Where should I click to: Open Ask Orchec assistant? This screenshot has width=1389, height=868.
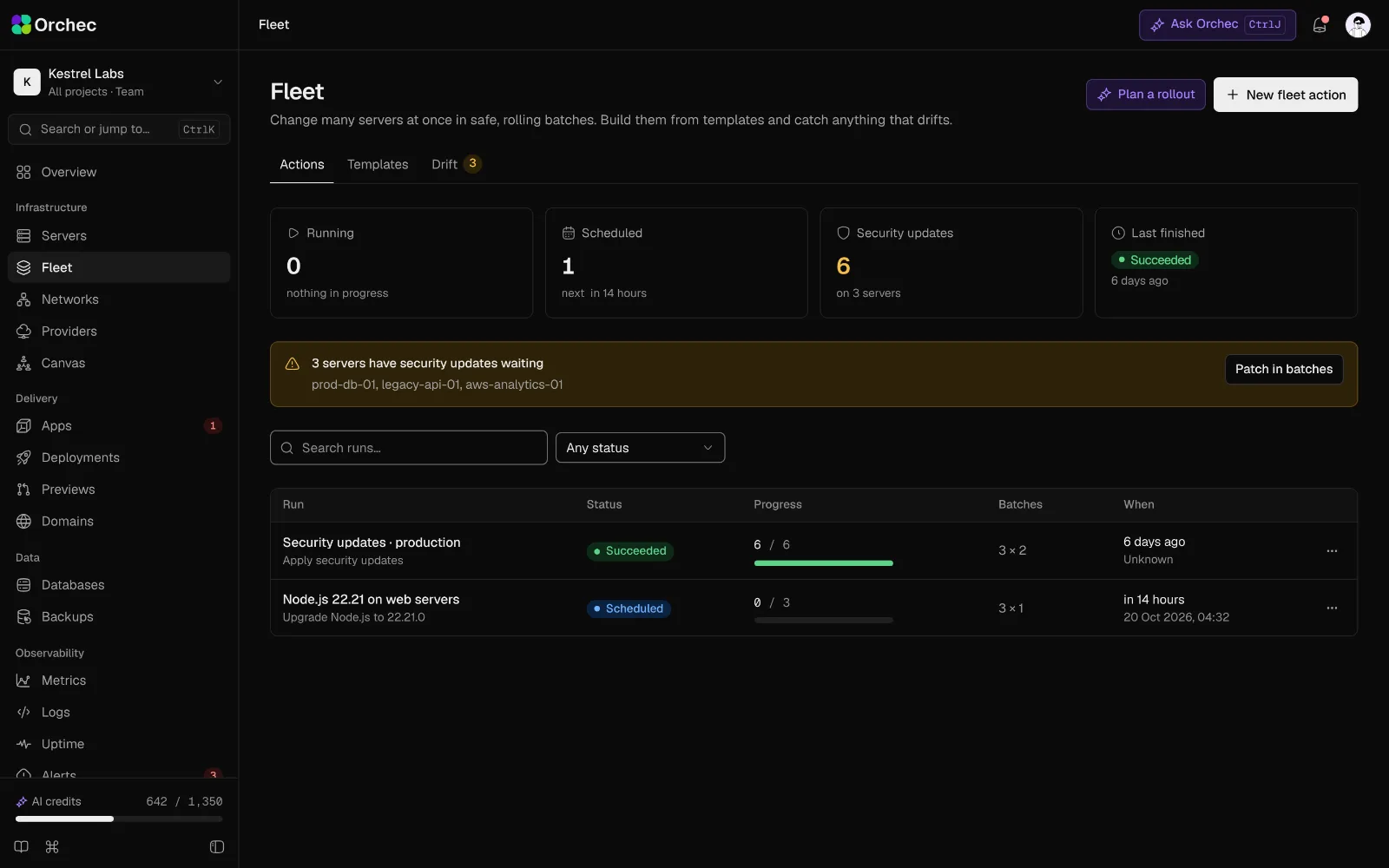1217,24
